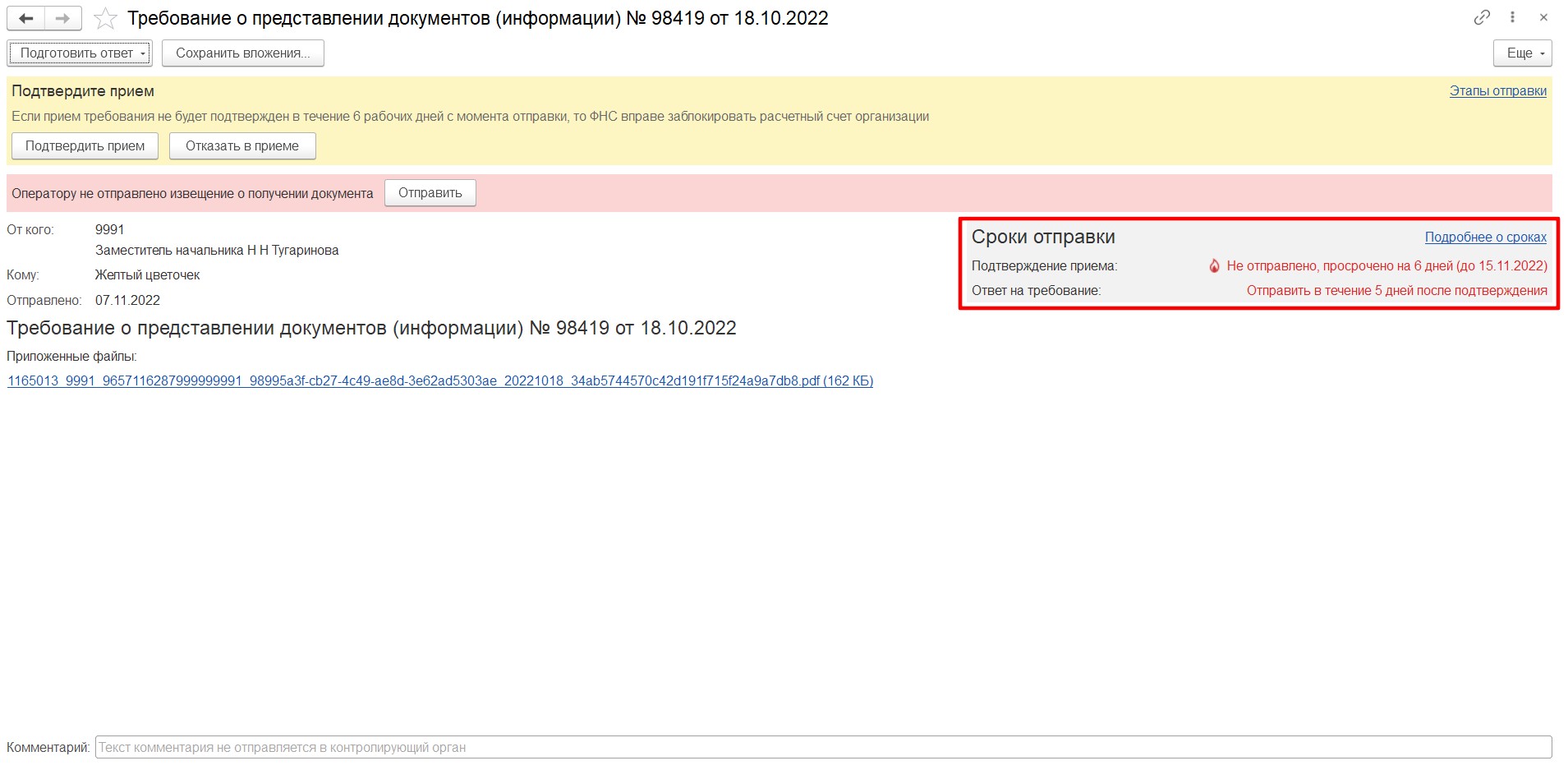Open Подробнее о сроках link
Screen dimensions: 1568x770
coord(1485,237)
